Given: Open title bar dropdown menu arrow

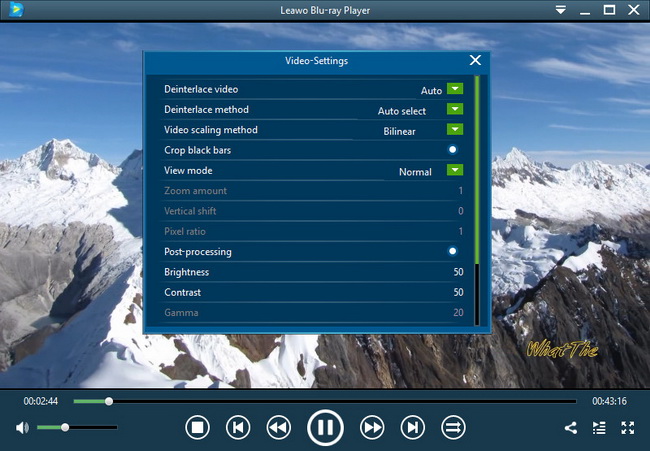Looking at the screenshot, I should coord(560,10).
